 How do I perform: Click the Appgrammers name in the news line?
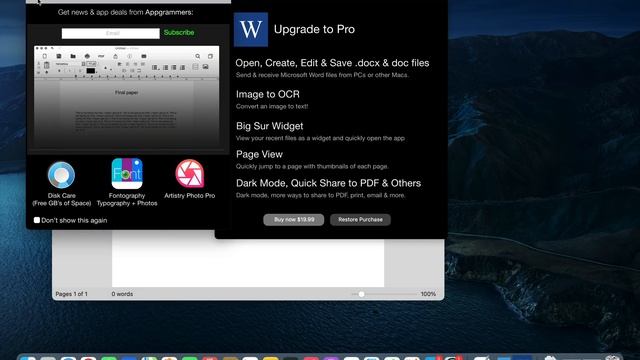click(169, 12)
